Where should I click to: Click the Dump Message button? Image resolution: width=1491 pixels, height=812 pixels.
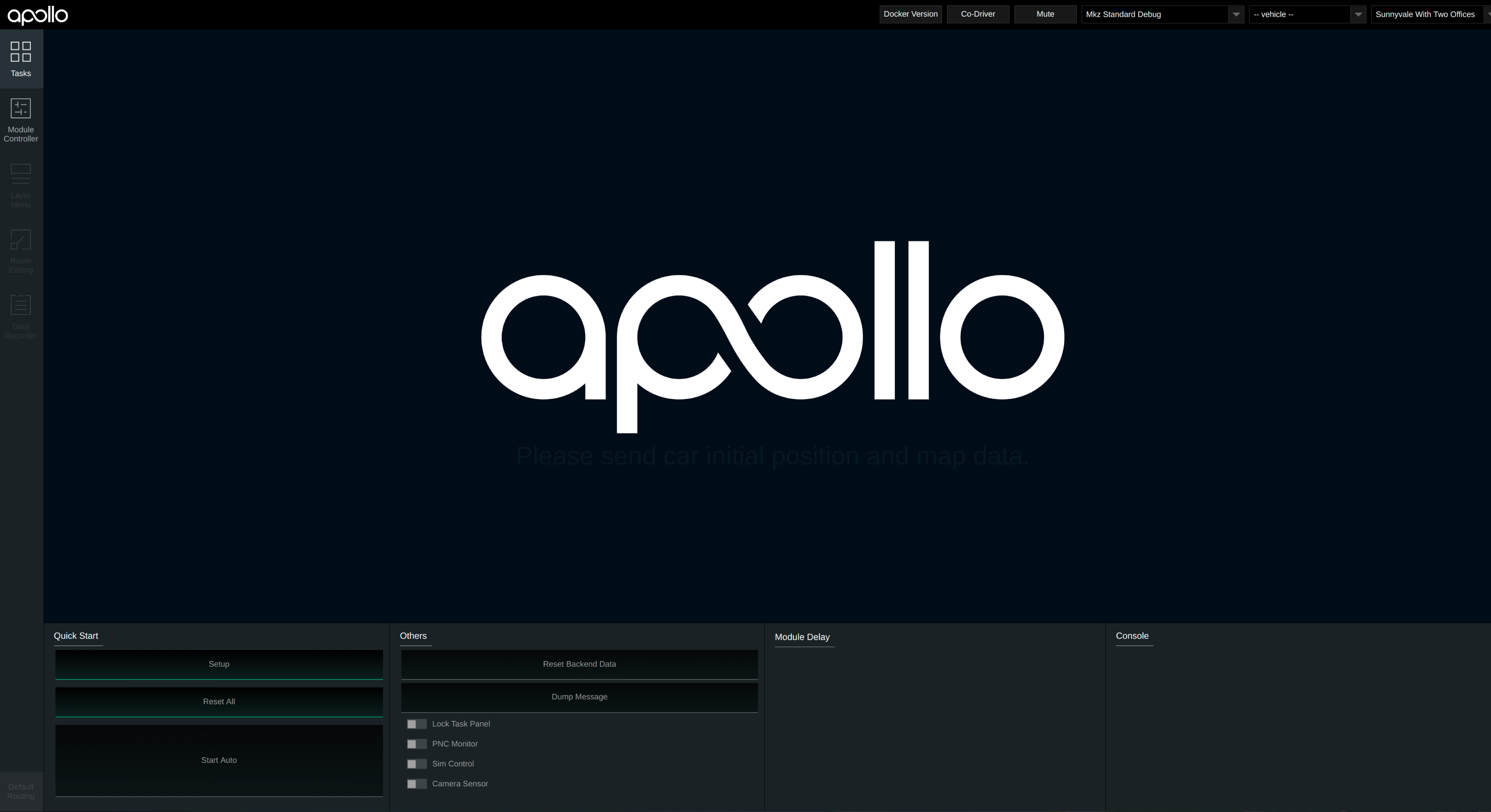[x=579, y=697]
